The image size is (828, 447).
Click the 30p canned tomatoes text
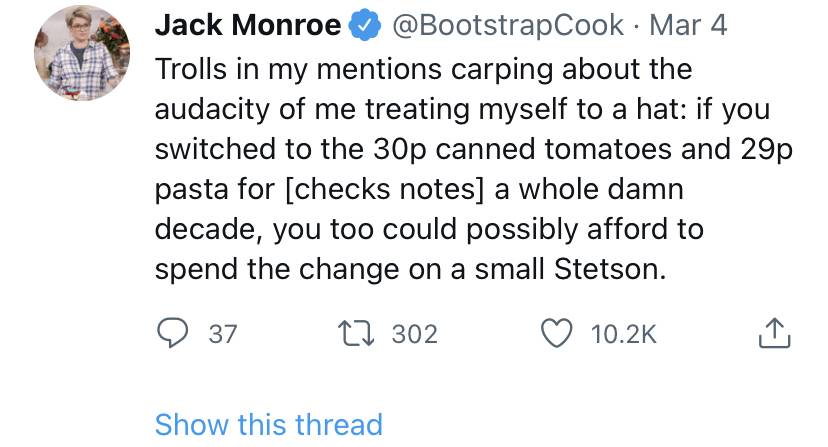click(522, 149)
